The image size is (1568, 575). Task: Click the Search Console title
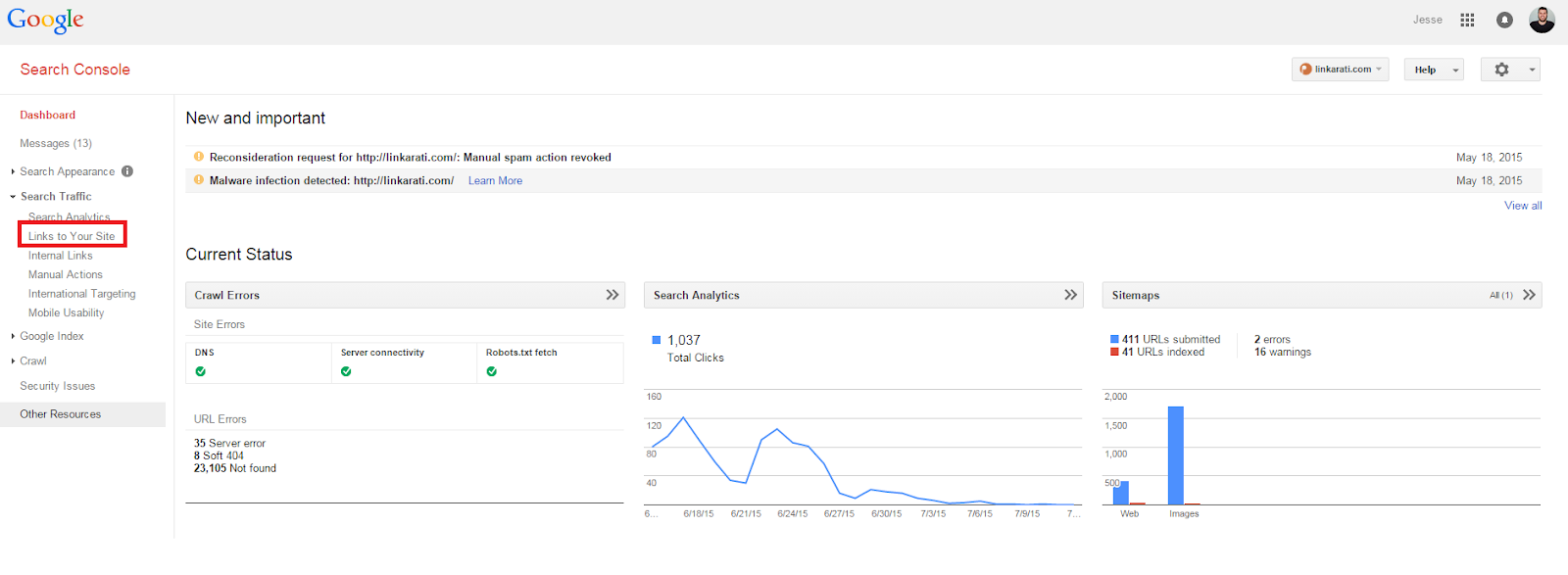pos(74,70)
